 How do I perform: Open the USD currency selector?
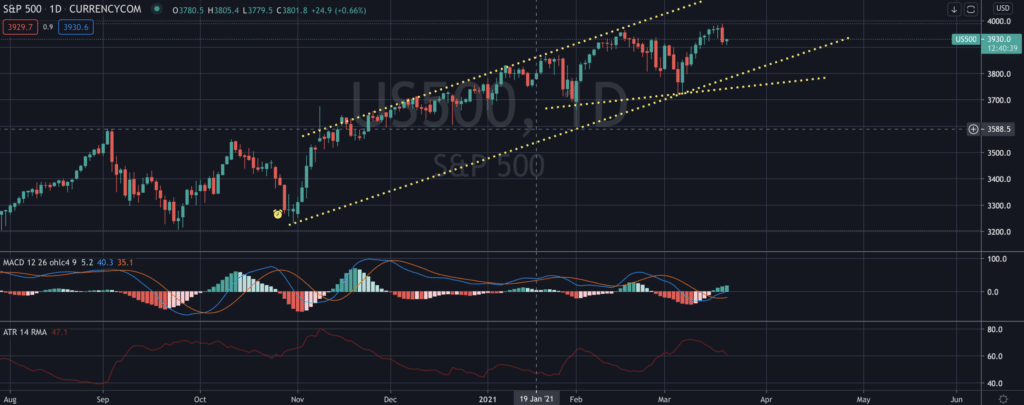[x=1002, y=8]
